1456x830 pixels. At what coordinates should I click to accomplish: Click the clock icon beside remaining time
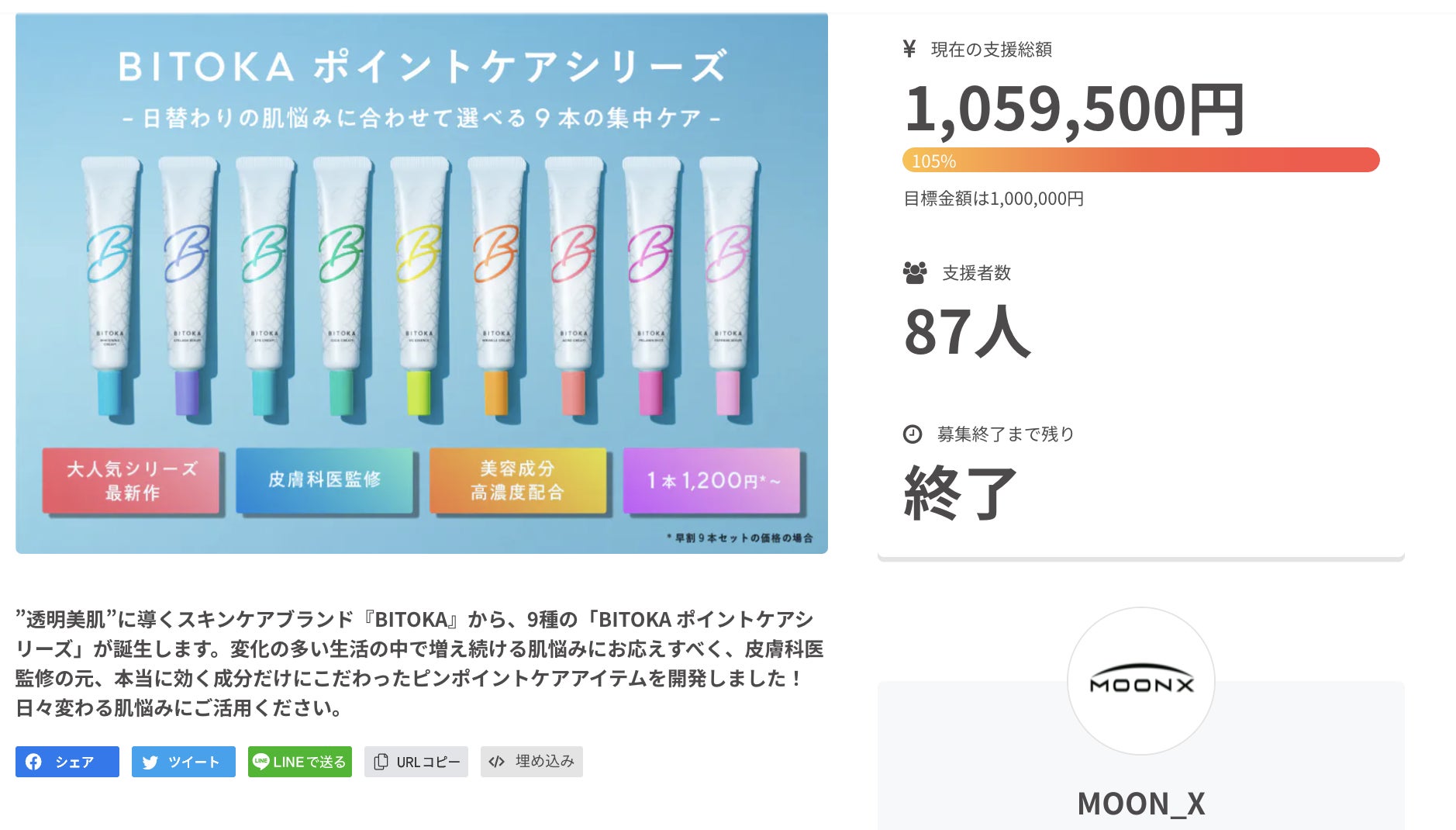pos(913,434)
